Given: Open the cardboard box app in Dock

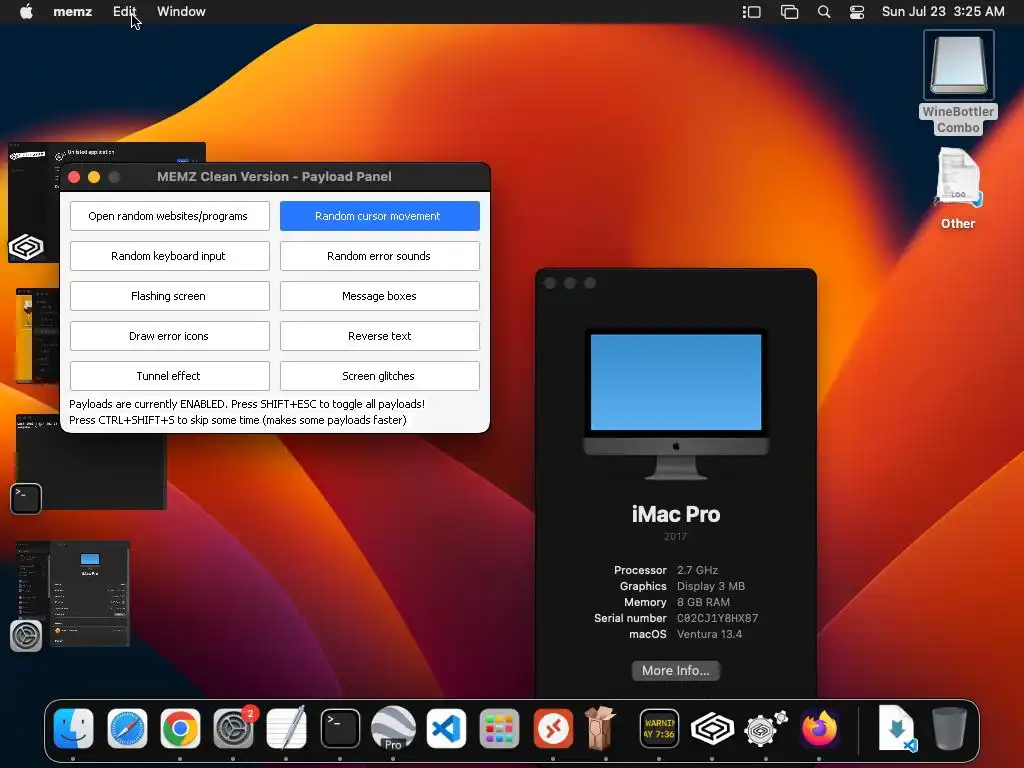Looking at the screenshot, I should click(600, 727).
